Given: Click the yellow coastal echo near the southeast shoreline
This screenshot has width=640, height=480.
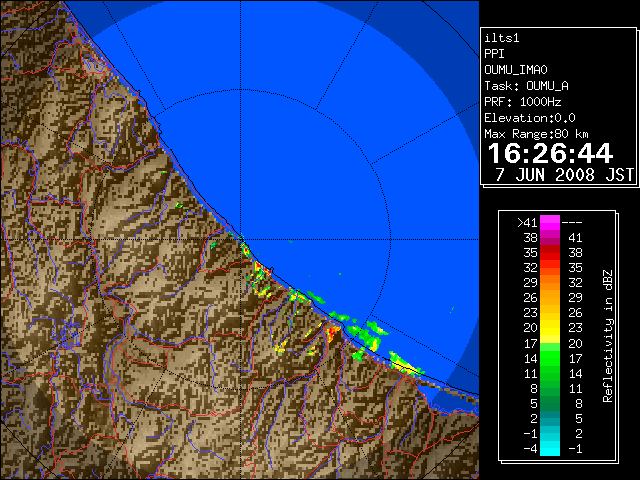Looking at the screenshot, I should tap(404, 364).
